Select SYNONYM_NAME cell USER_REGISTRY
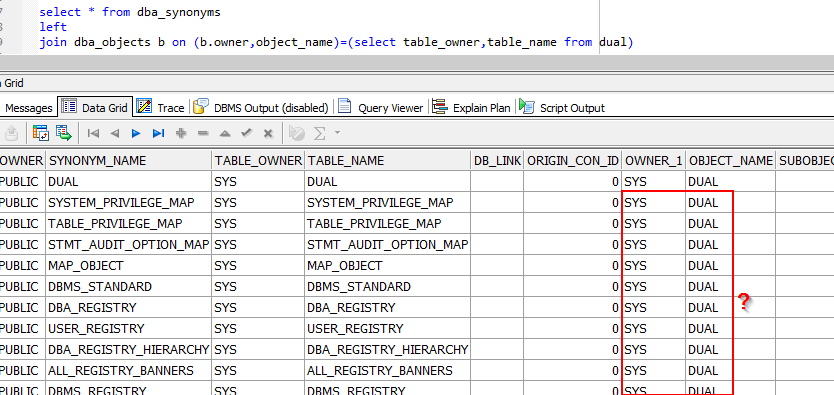Image resolution: width=834 pixels, height=395 pixels. click(128, 329)
